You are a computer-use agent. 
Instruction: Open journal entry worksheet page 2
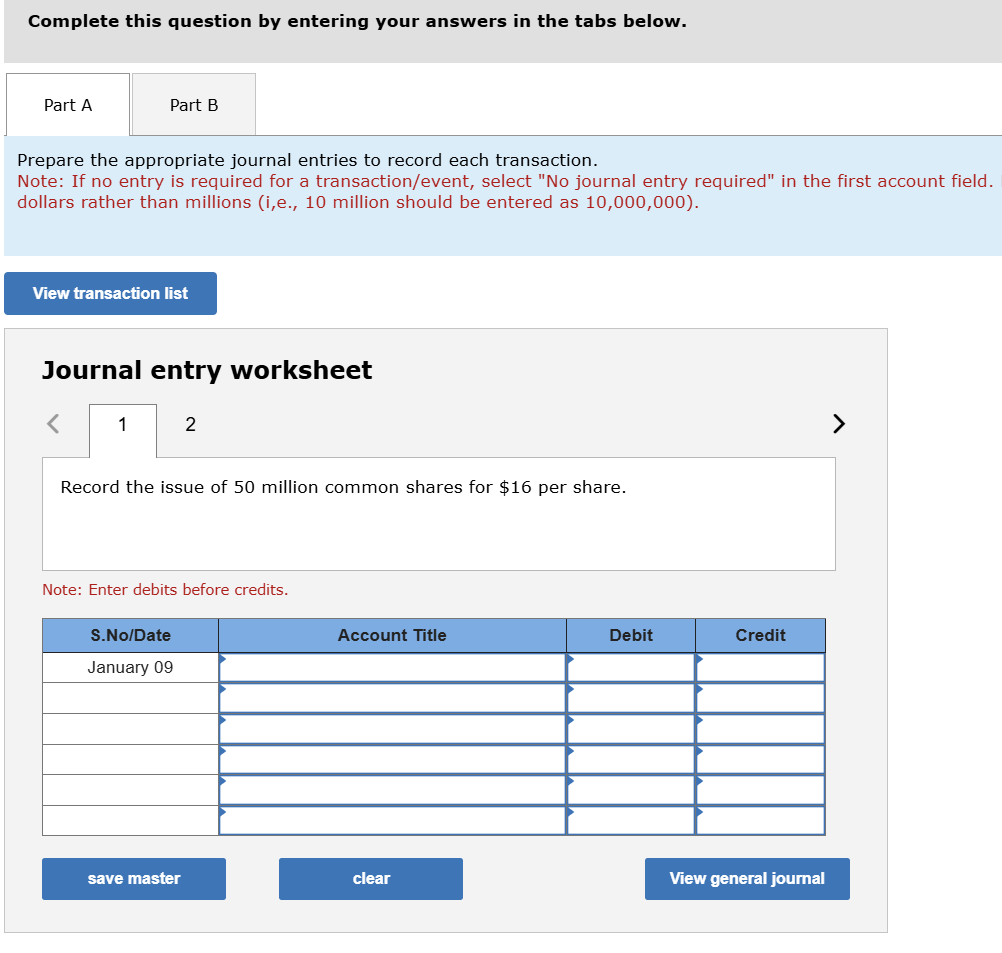click(189, 424)
